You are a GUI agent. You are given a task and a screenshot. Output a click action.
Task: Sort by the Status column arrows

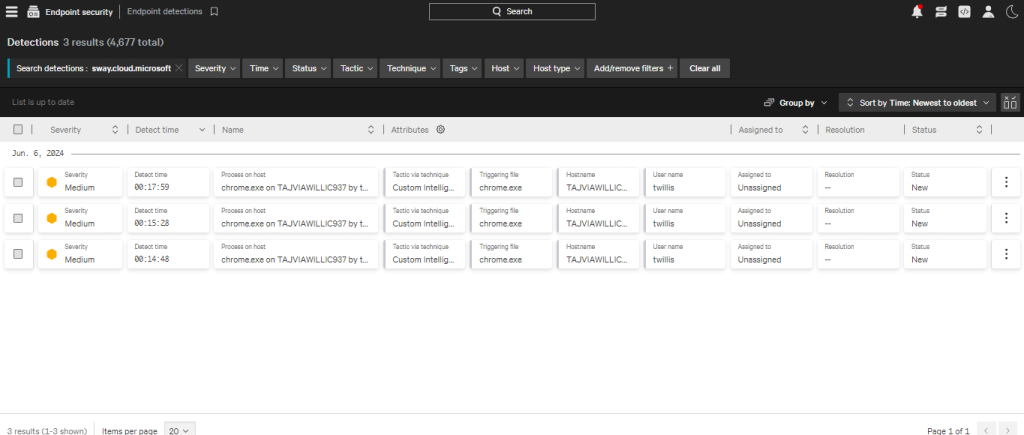click(979, 130)
